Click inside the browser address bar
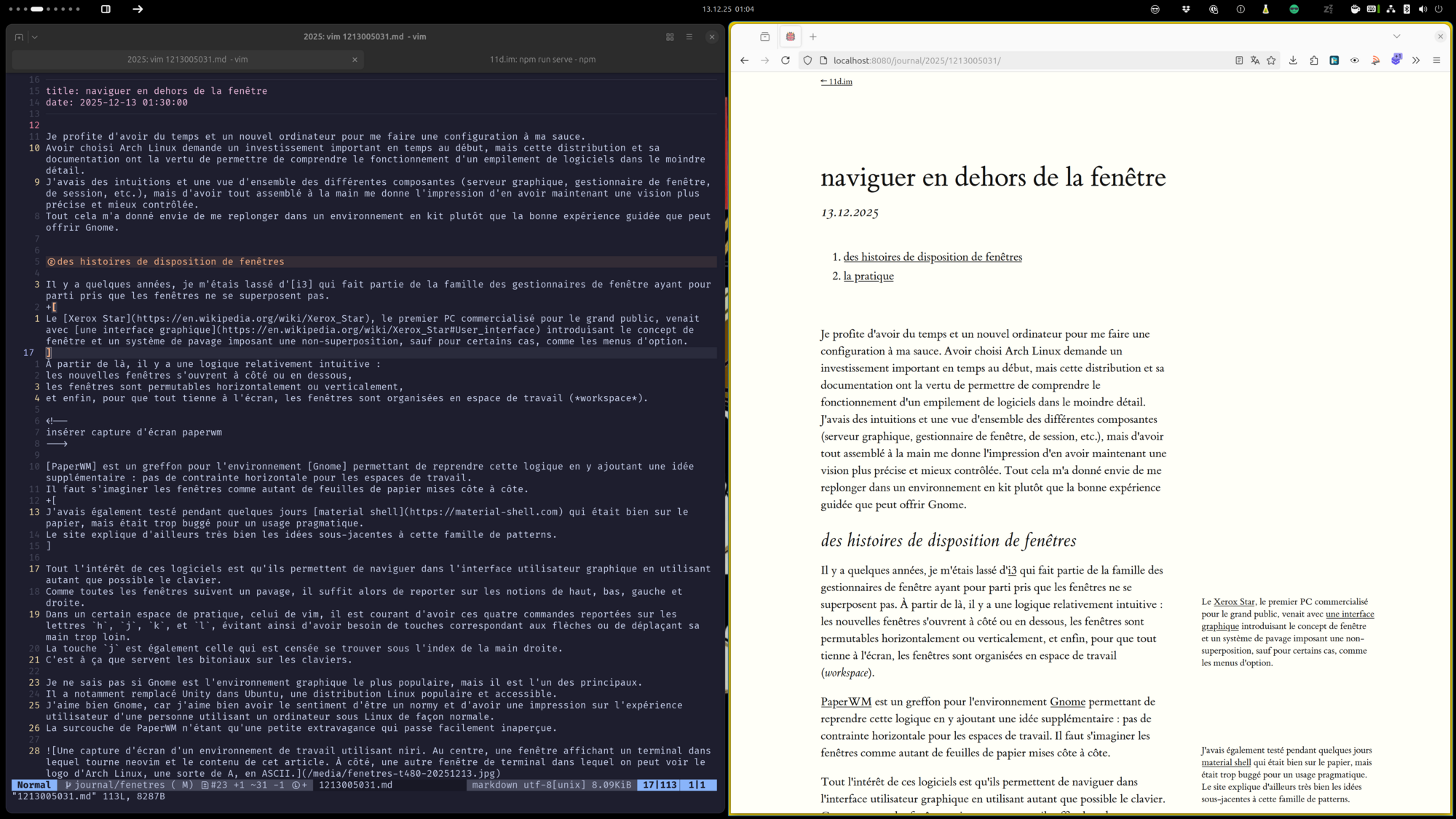 click(1019, 60)
